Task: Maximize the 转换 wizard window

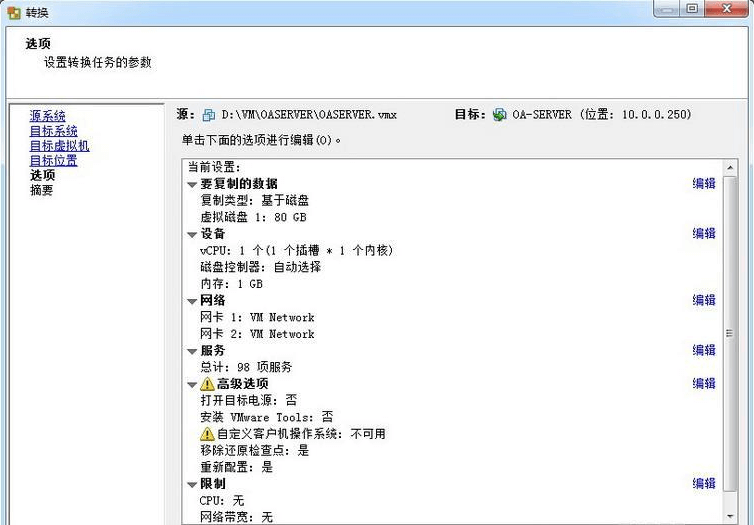Action: click(692, 9)
